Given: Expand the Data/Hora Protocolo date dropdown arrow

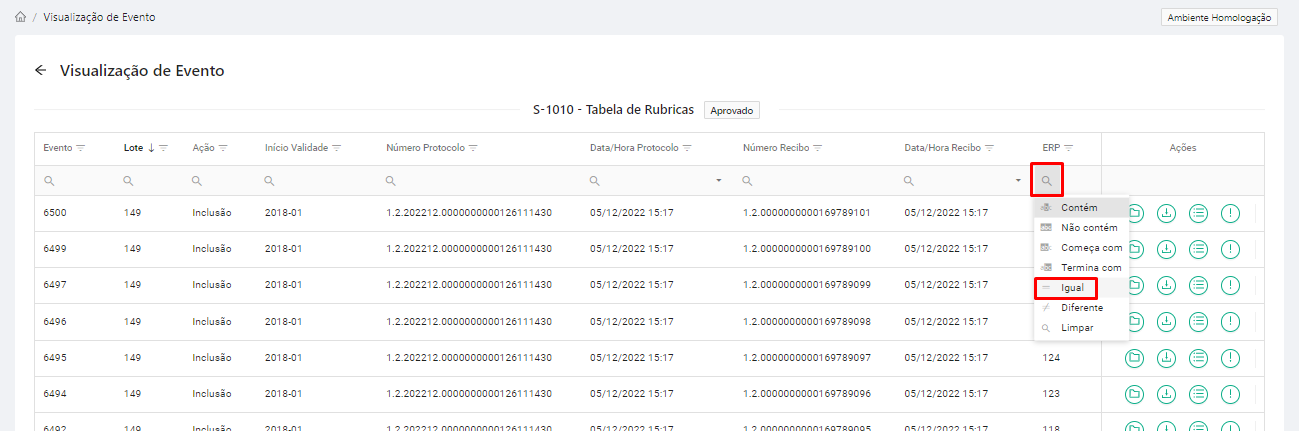Looking at the screenshot, I should click(718, 181).
